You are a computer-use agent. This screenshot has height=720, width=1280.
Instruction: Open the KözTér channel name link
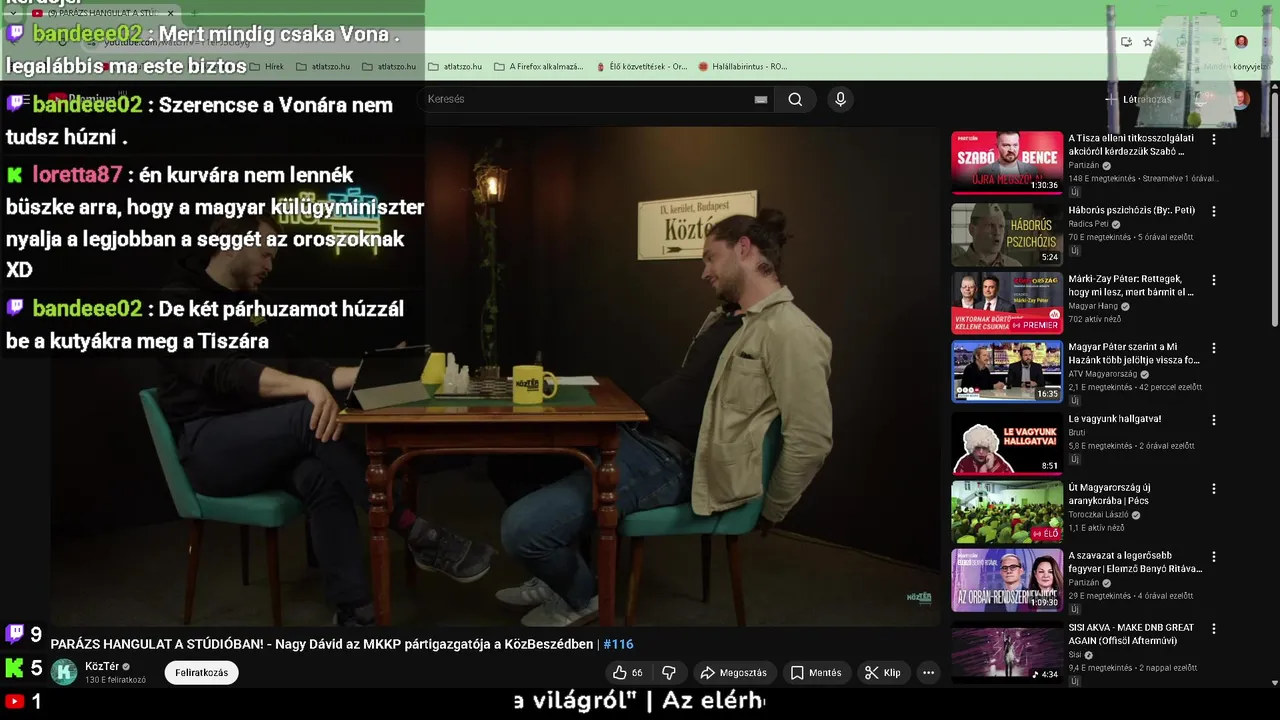pyautogui.click(x=102, y=667)
